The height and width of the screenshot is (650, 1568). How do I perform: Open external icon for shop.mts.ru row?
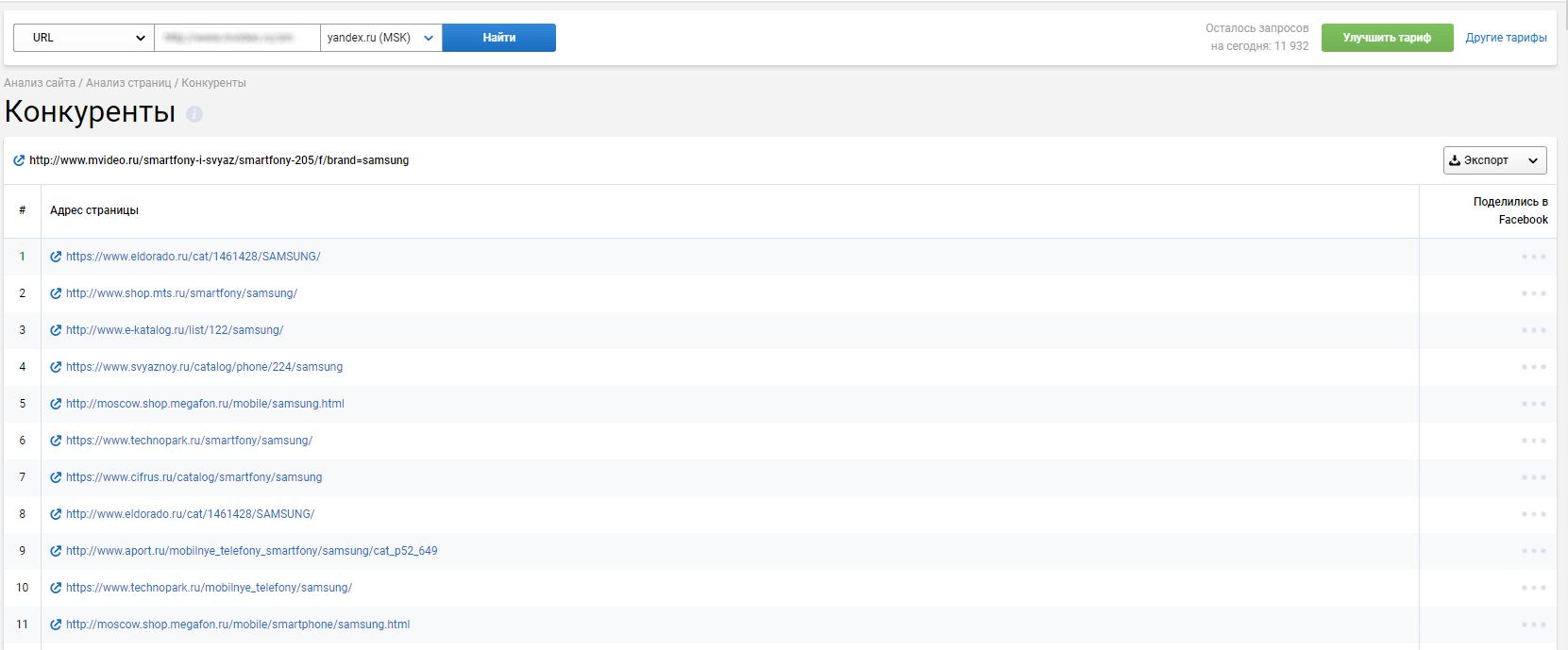coord(56,293)
